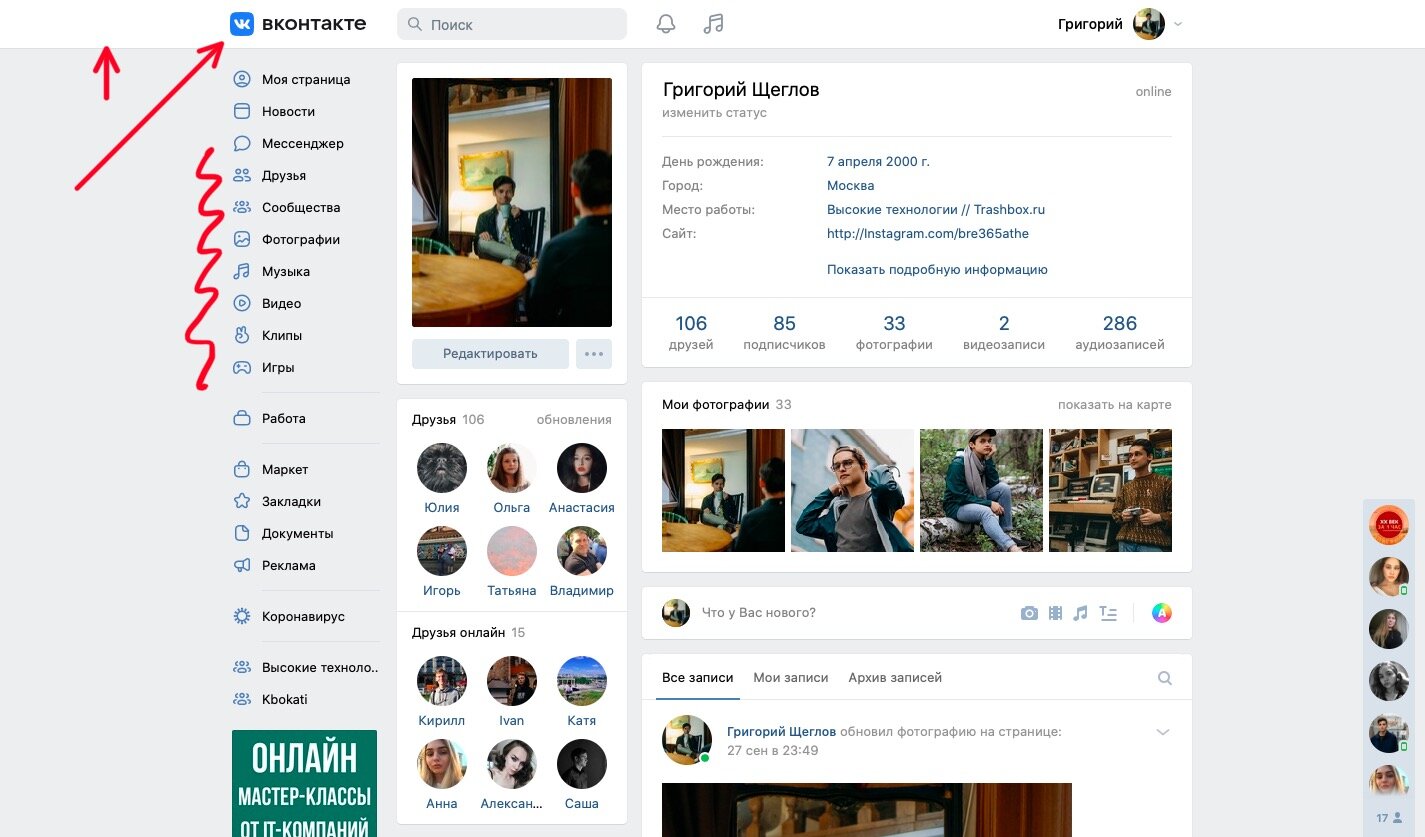Image resolution: width=1425 pixels, height=837 pixels.
Task: Click the Редактировать button
Action: click(490, 354)
